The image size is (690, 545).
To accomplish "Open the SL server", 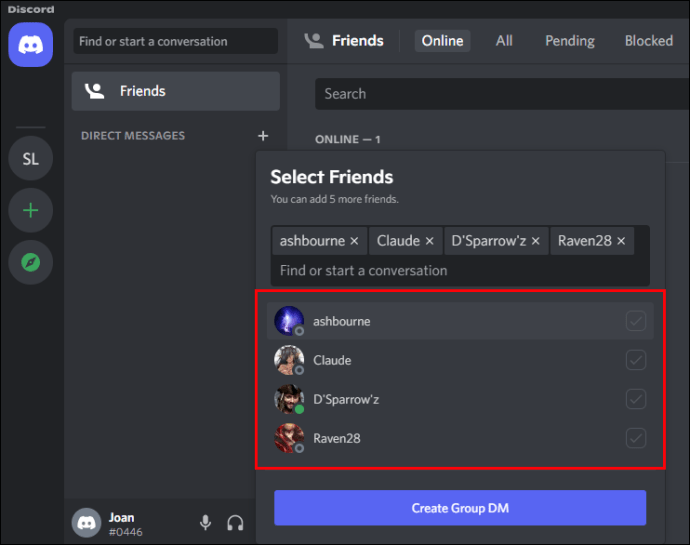I will (30, 159).
